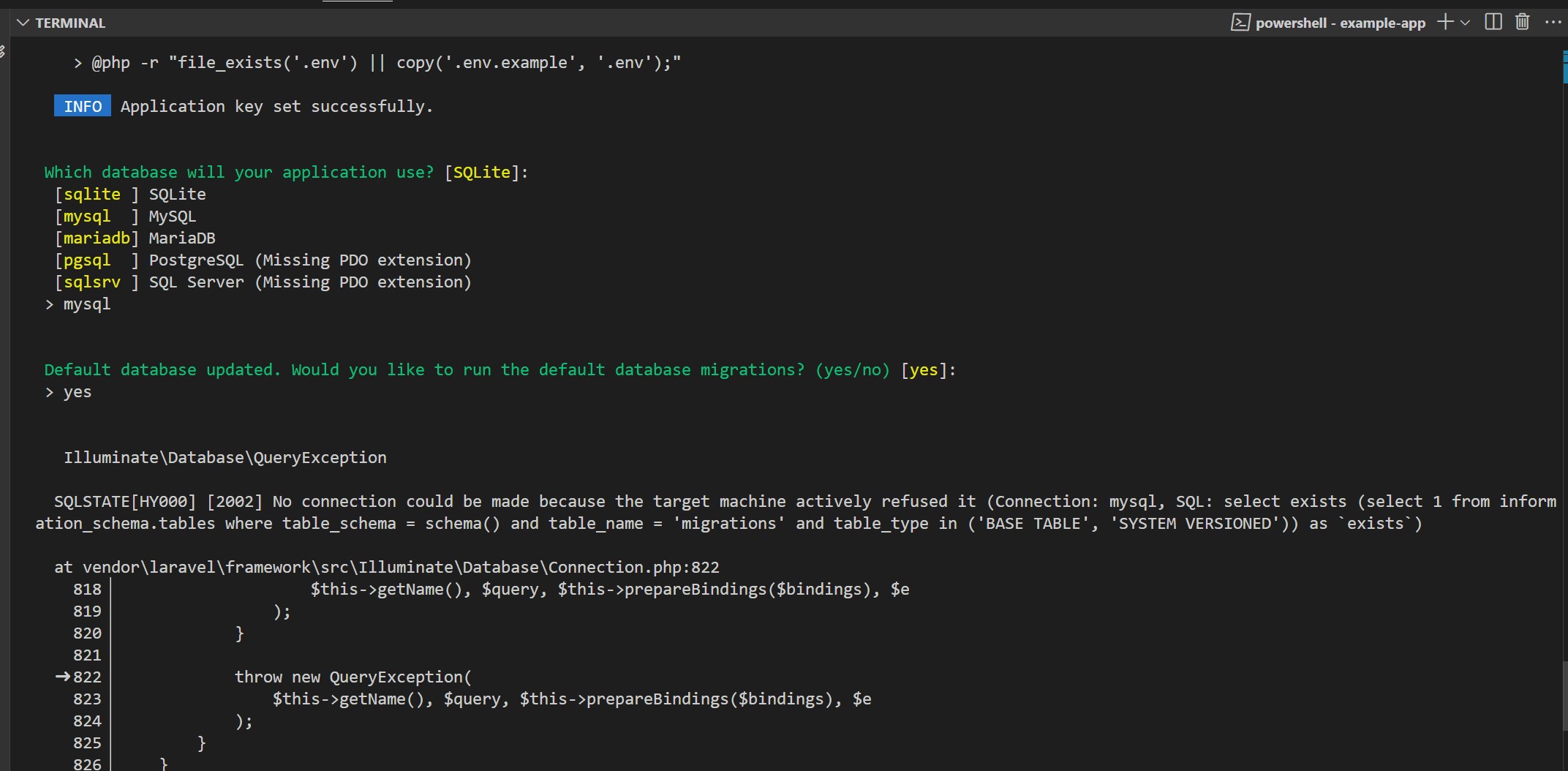This screenshot has width=1568, height=771.
Task: Open the terminal more actions ellipsis menu
Action: tap(1553, 22)
